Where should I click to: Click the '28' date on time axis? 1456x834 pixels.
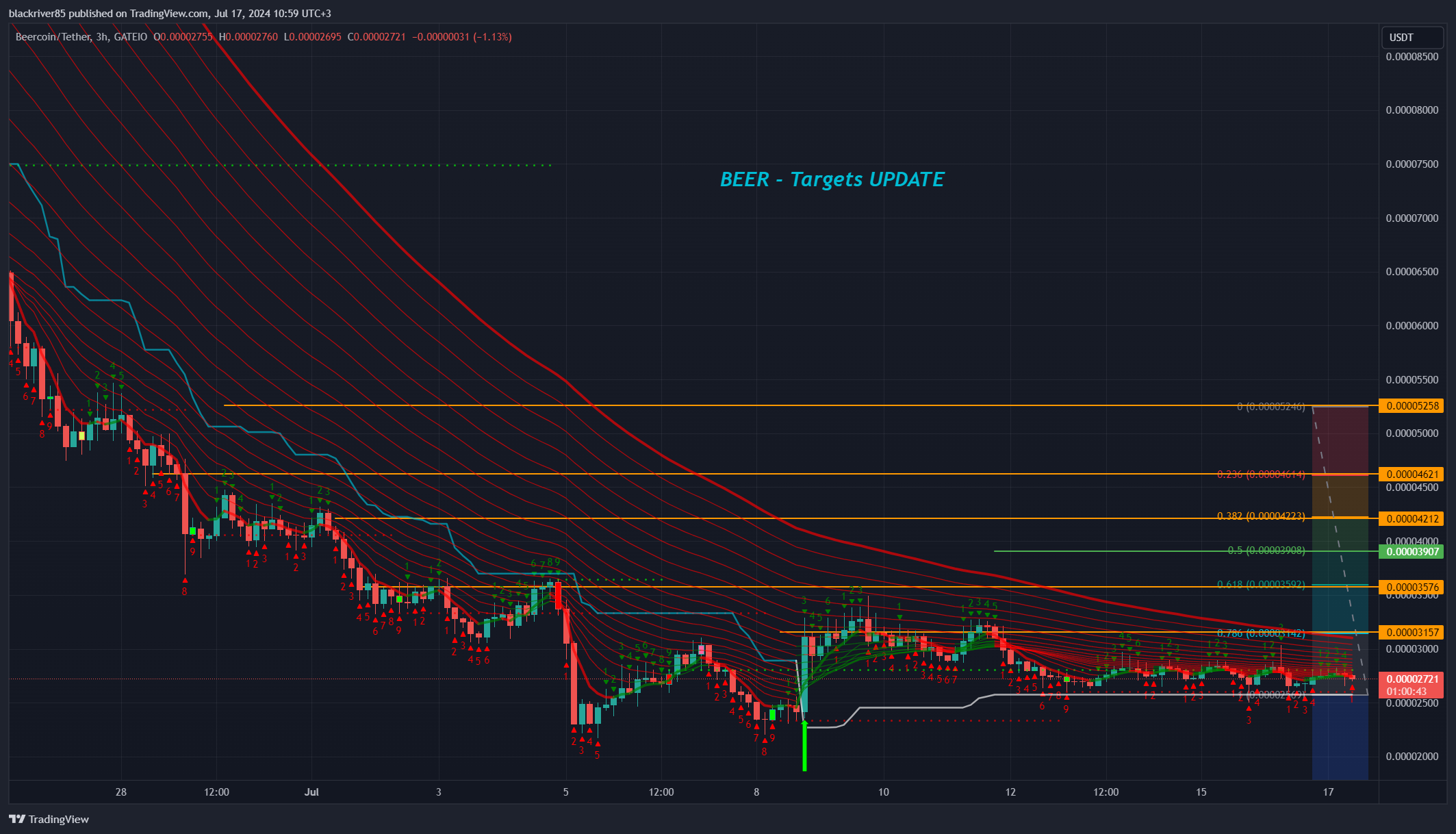121,792
